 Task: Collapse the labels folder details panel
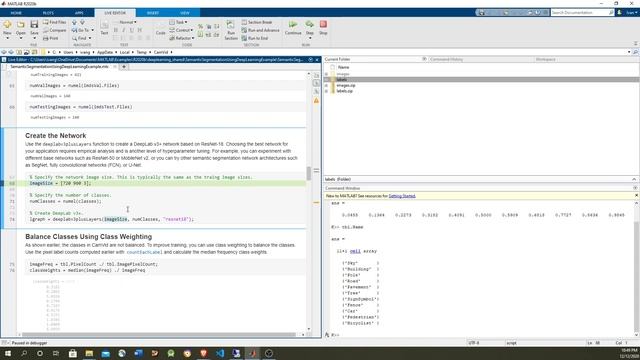[634, 179]
